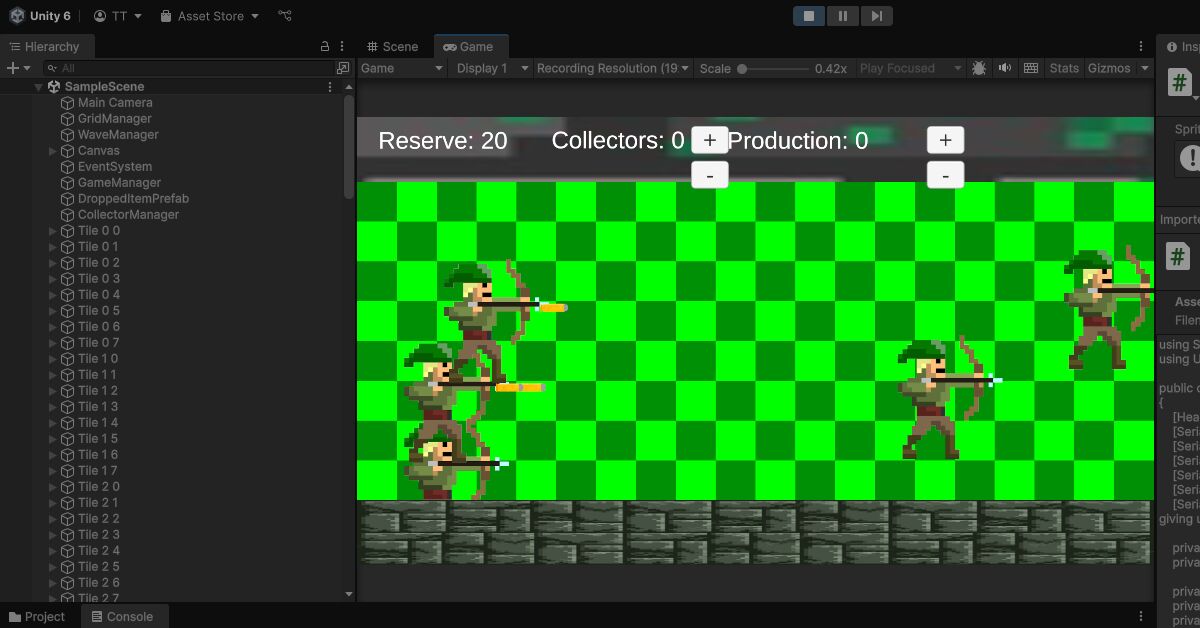Pause play mode with the pause button
The height and width of the screenshot is (628, 1200).
[842, 15]
